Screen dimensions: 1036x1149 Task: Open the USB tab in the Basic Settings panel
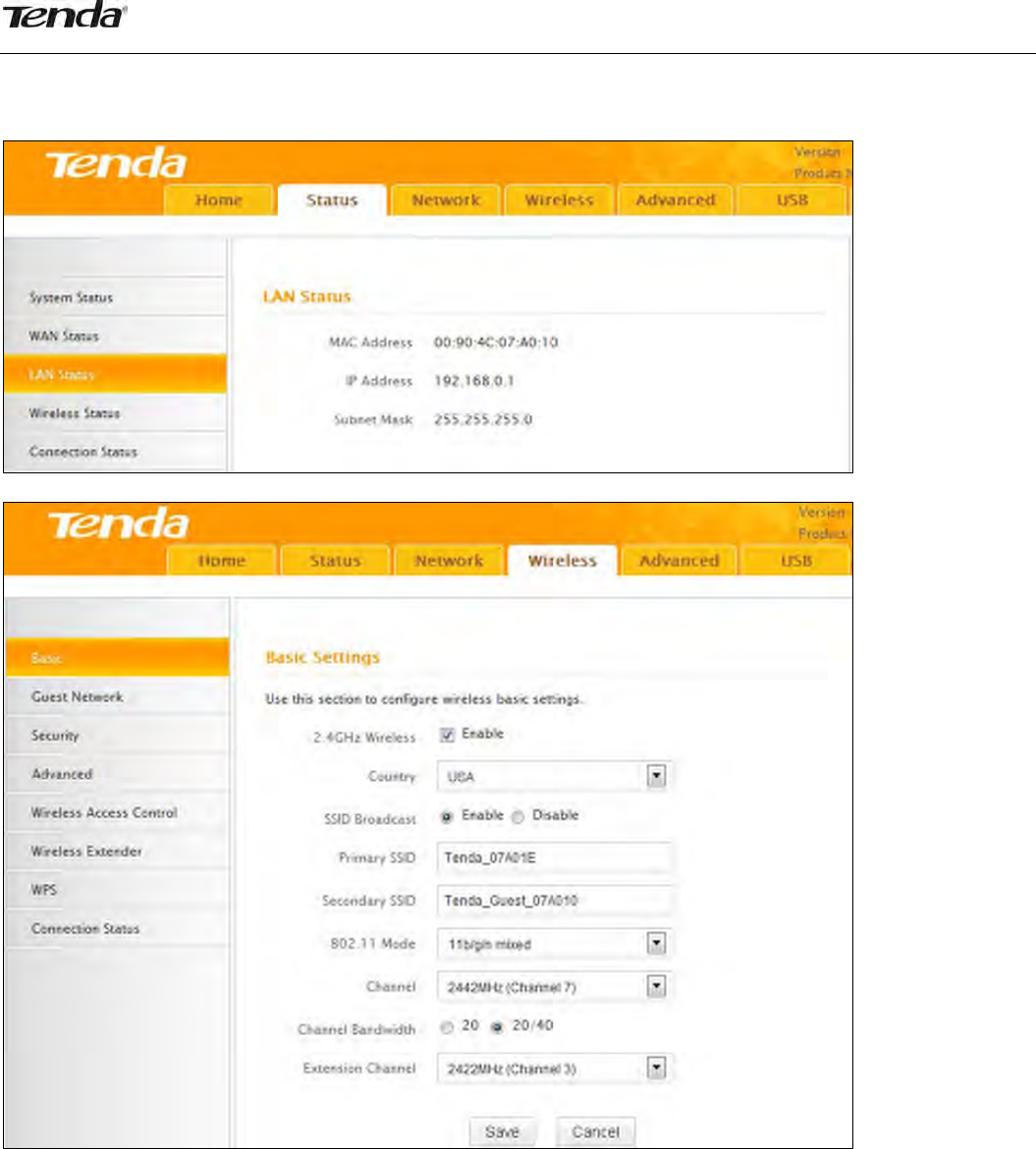click(795, 561)
